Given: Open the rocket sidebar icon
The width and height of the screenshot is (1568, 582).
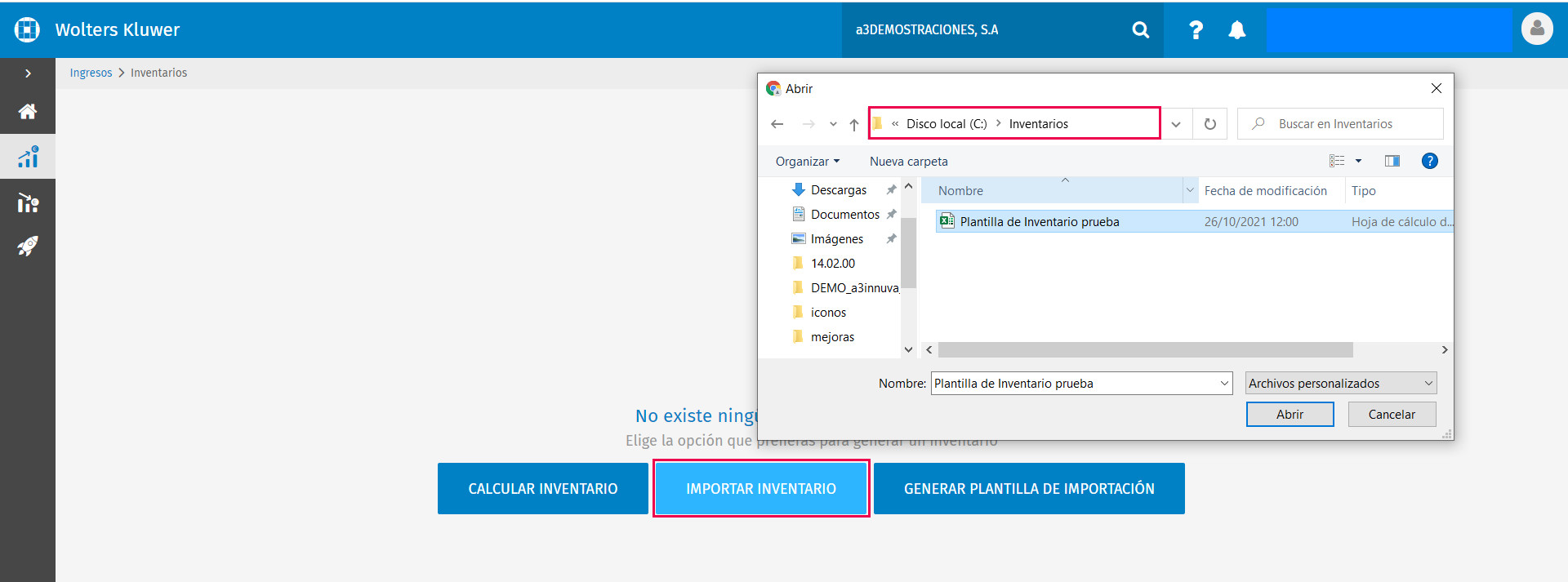Looking at the screenshot, I should 28,246.
